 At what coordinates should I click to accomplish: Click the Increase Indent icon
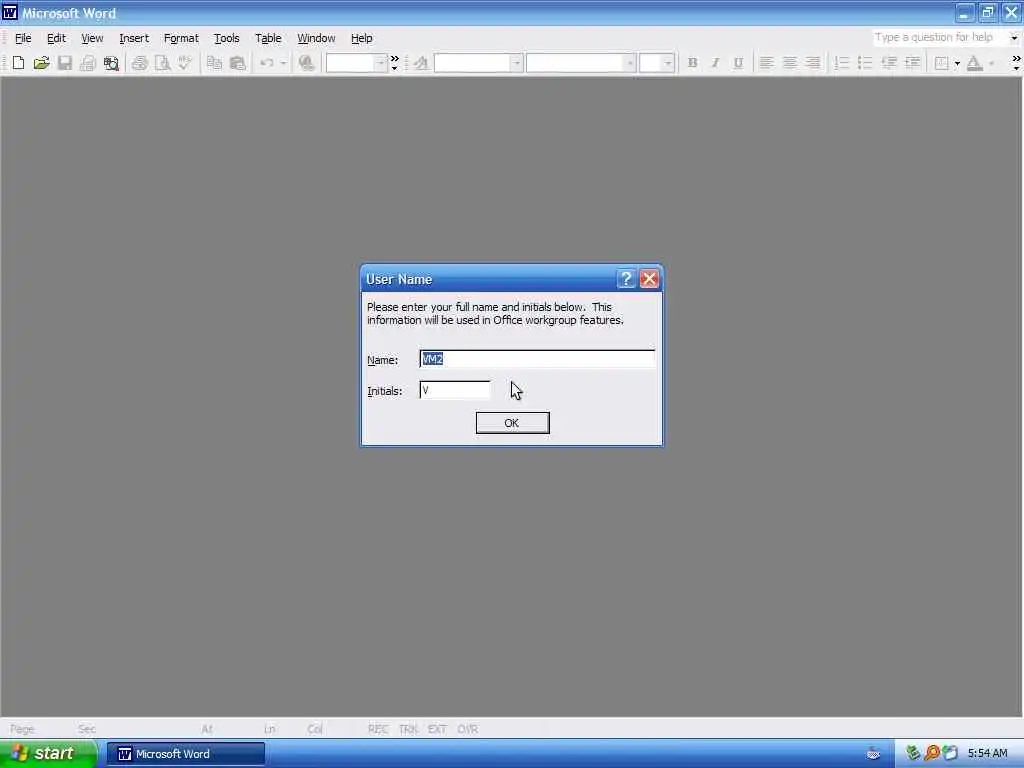pos(912,63)
